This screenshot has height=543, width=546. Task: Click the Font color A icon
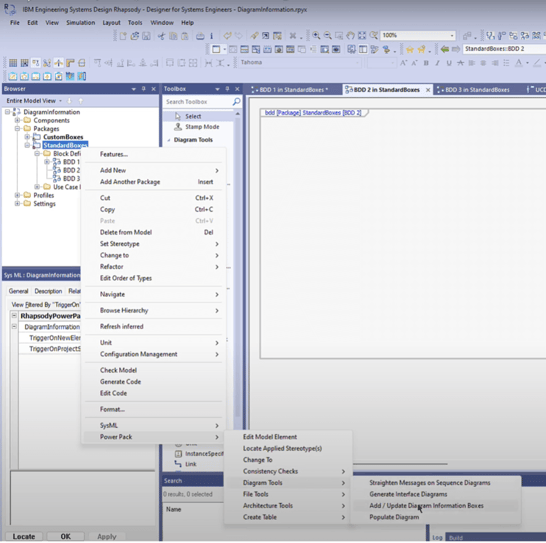click(x=518, y=63)
